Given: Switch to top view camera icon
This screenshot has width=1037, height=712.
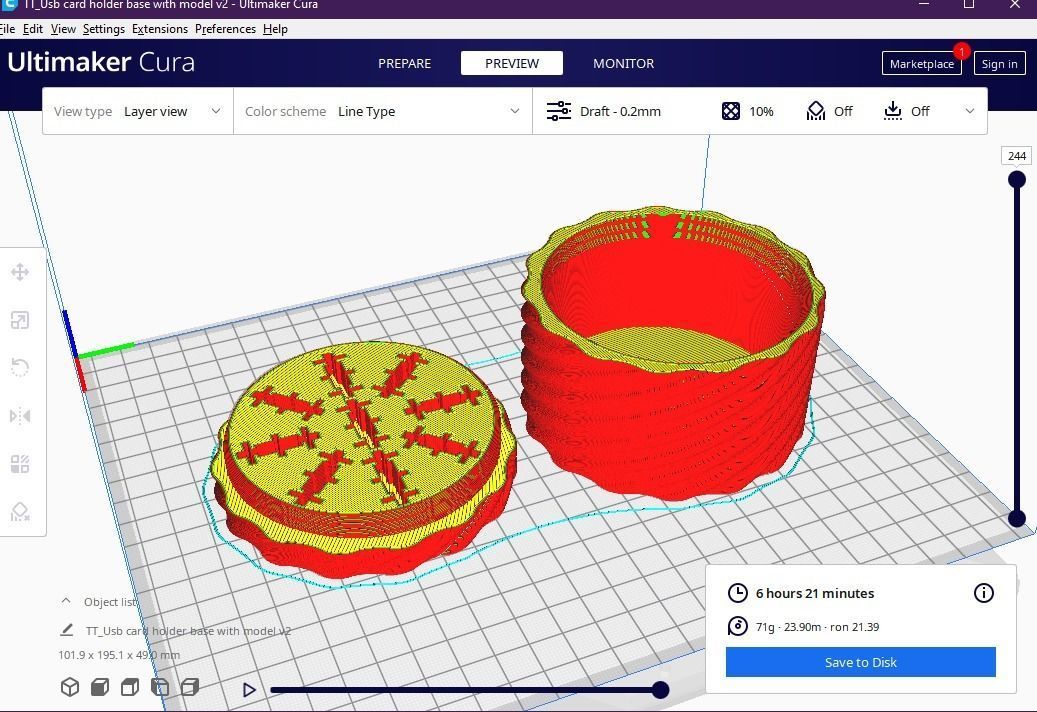Looking at the screenshot, I should (130, 688).
